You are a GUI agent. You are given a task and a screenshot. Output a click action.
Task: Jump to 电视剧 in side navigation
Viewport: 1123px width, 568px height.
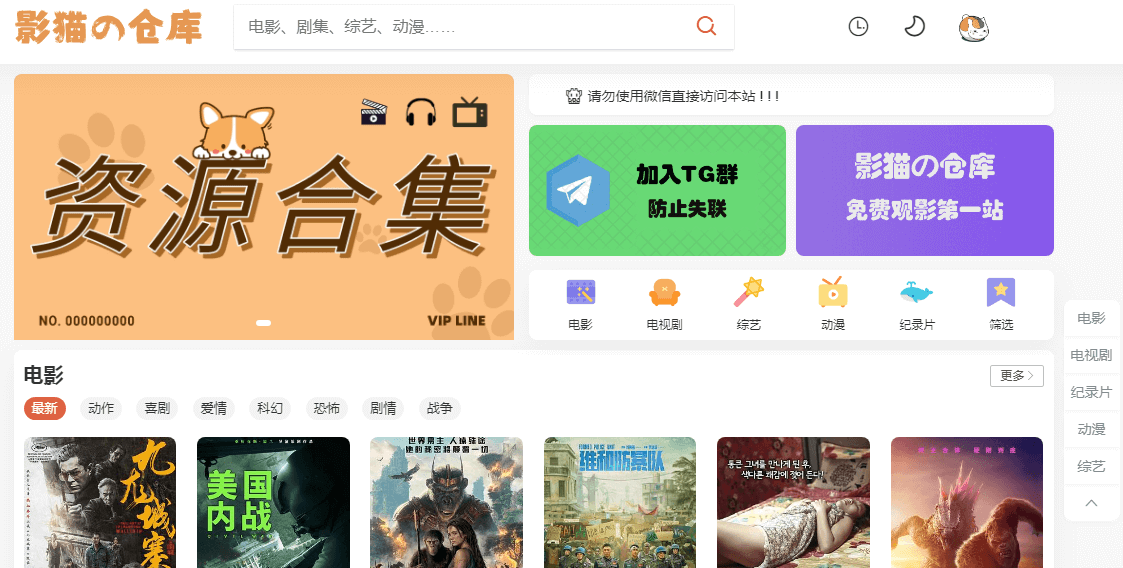pyautogui.click(x=1091, y=355)
